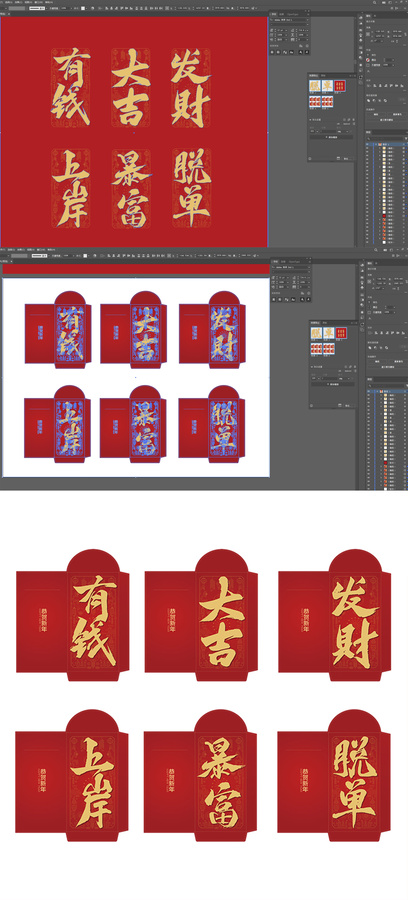The image size is (408, 900).
Task: Select 脱 asset thumbnail in upper Asset Export panel
Action: (315, 86)
